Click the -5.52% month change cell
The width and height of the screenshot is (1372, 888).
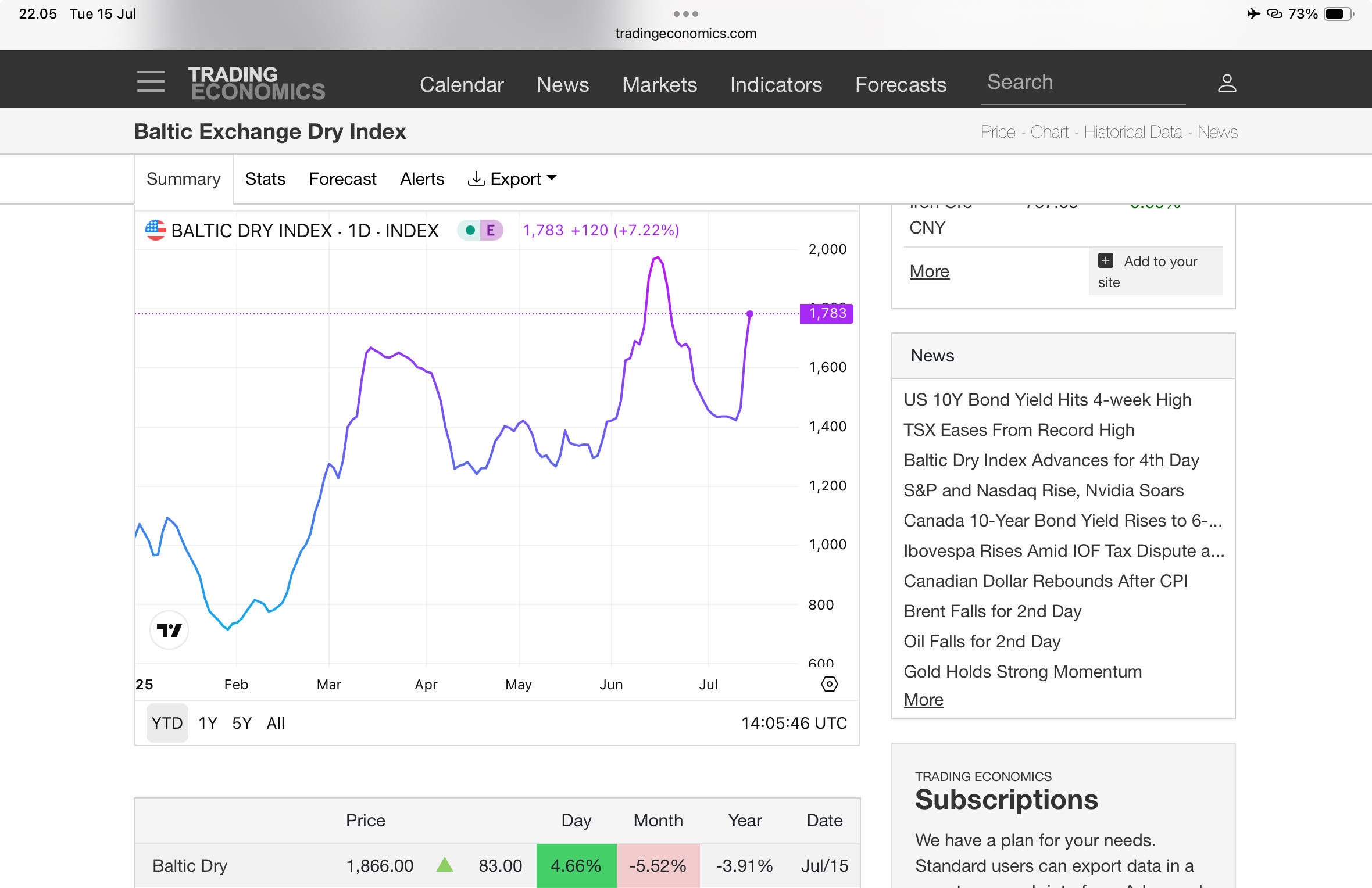(x=658, y=866)
